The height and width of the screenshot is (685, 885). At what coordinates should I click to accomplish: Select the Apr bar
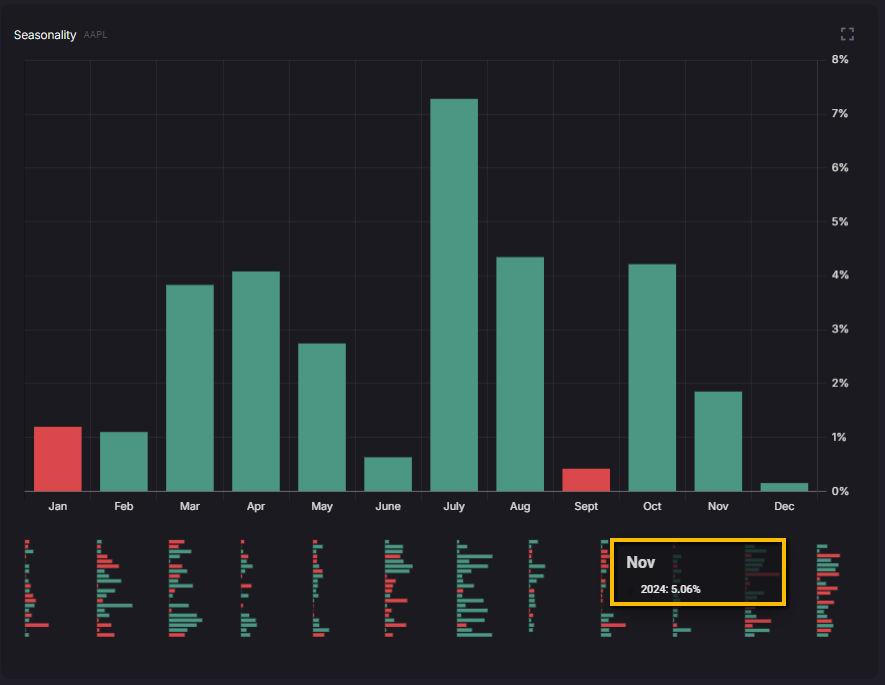256,381
